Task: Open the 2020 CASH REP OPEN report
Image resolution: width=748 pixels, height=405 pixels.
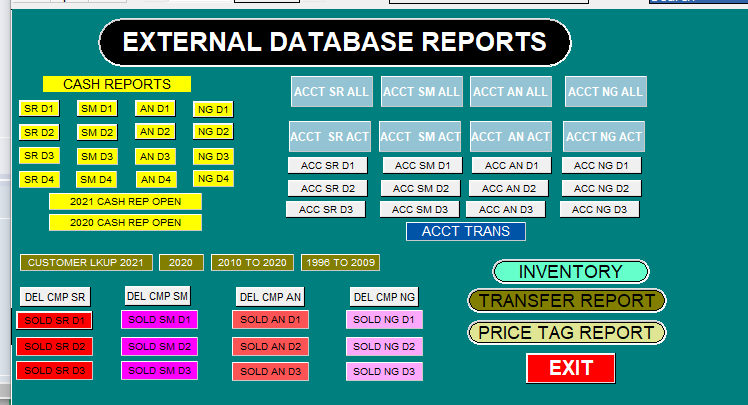Action: tap(125, 222)
